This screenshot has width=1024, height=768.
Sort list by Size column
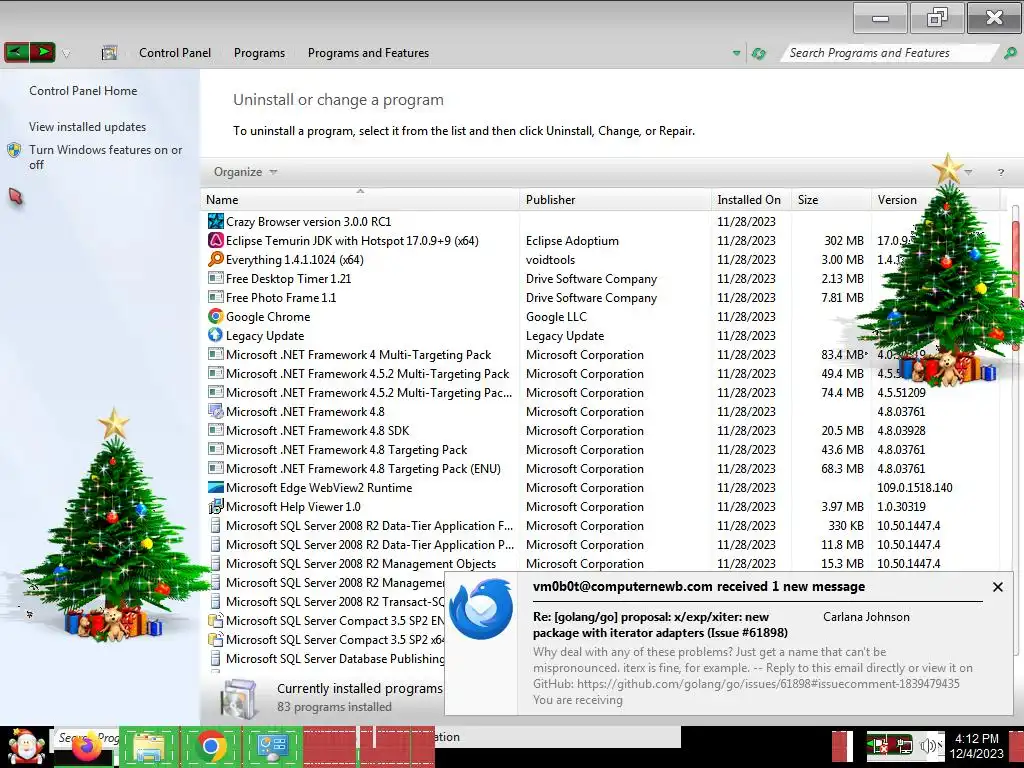(831, 200)
